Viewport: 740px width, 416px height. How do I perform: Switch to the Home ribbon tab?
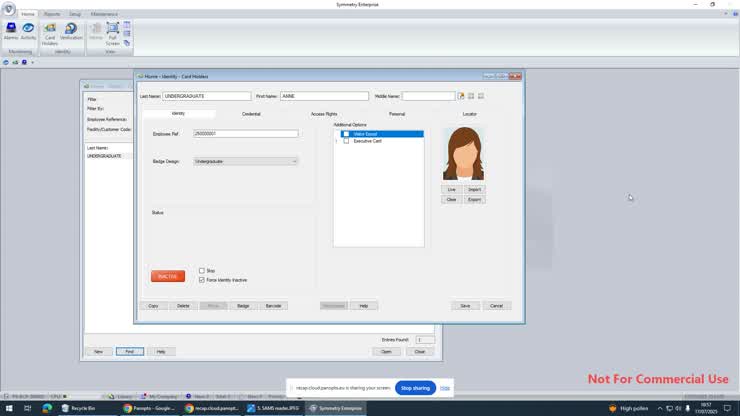[28, 14]
